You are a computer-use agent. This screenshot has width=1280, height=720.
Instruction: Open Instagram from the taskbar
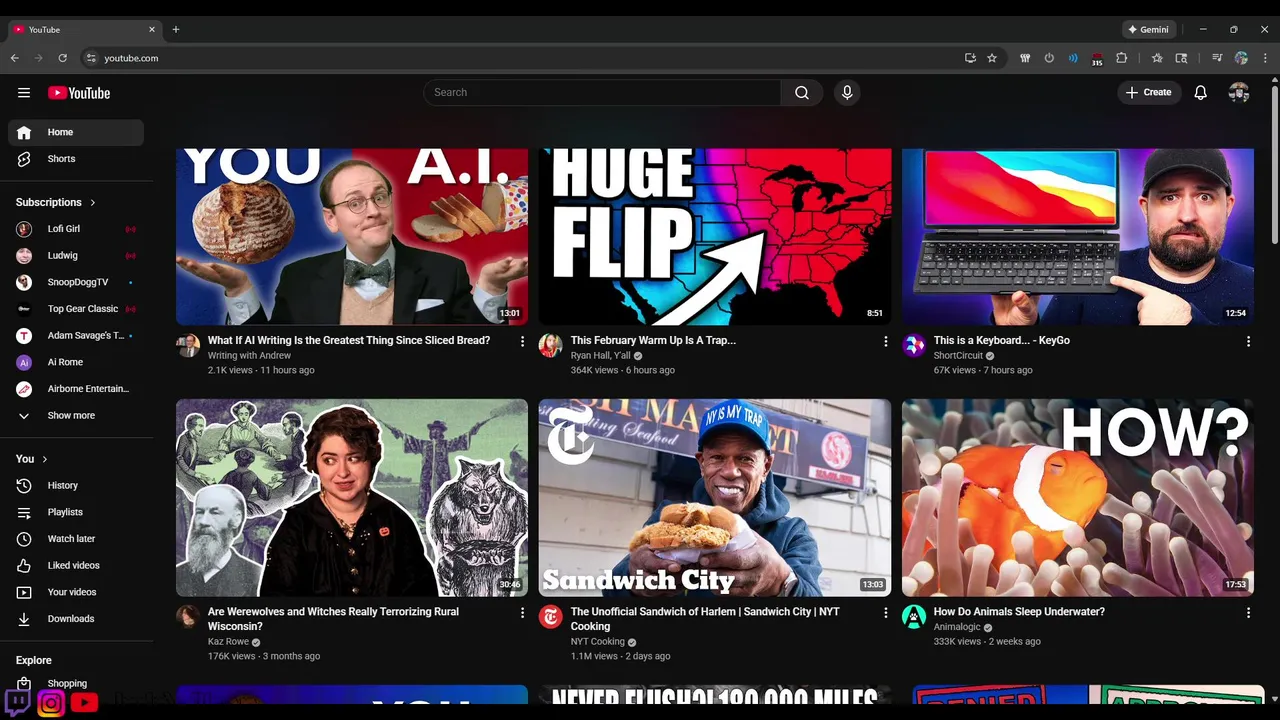(x=51, y=703)
